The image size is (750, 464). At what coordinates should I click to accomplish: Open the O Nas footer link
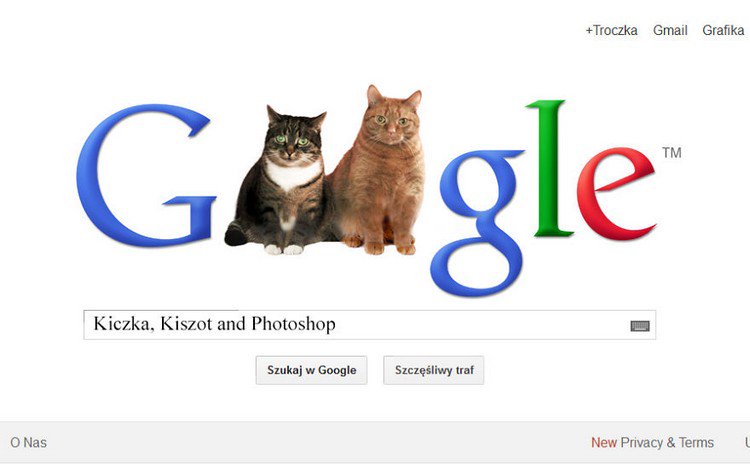29,442
